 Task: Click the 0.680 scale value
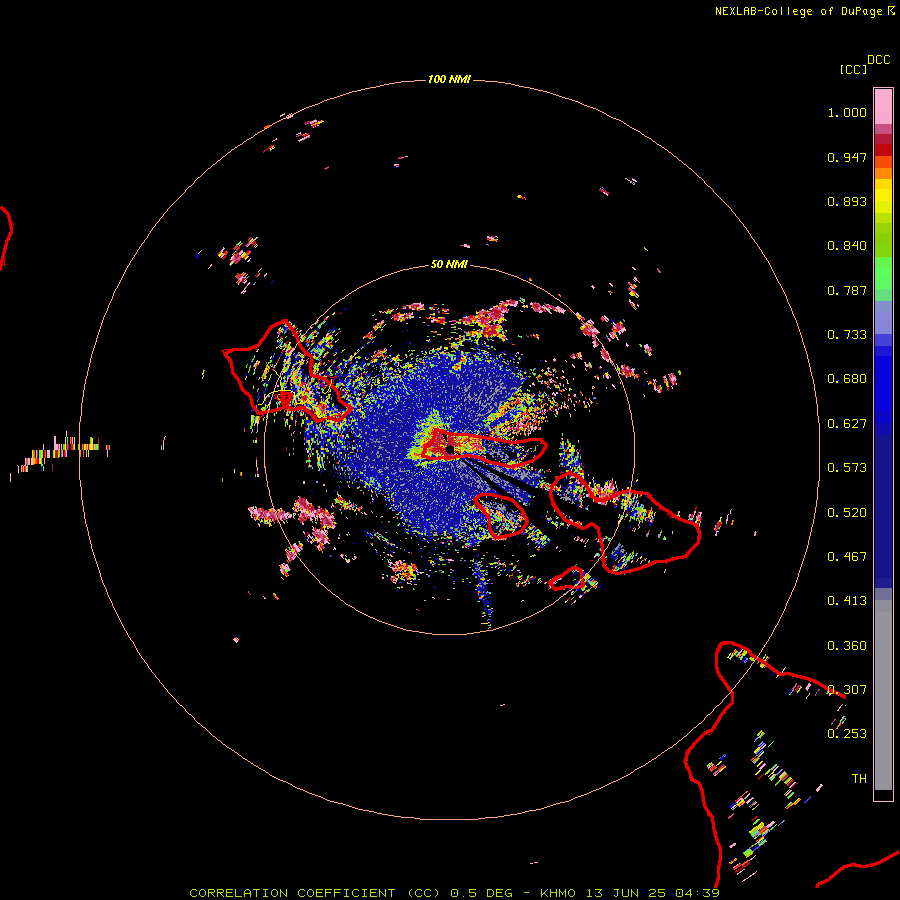click(x=847, y=379)
